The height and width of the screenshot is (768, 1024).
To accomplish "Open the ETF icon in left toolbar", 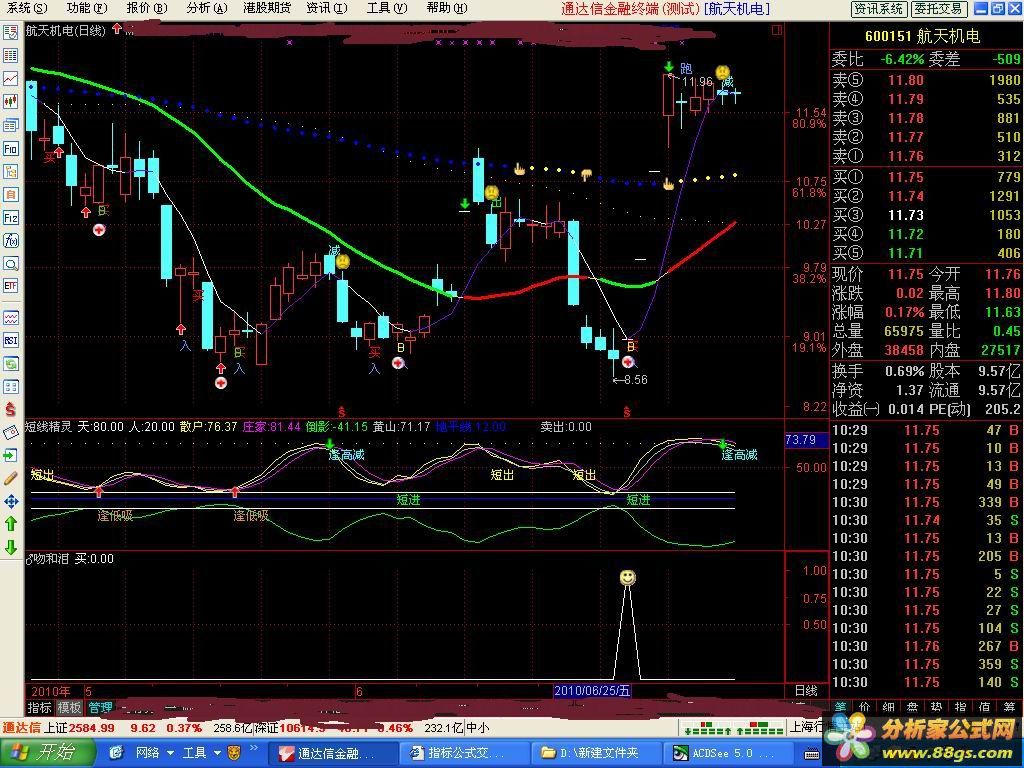I will (10, 286).
